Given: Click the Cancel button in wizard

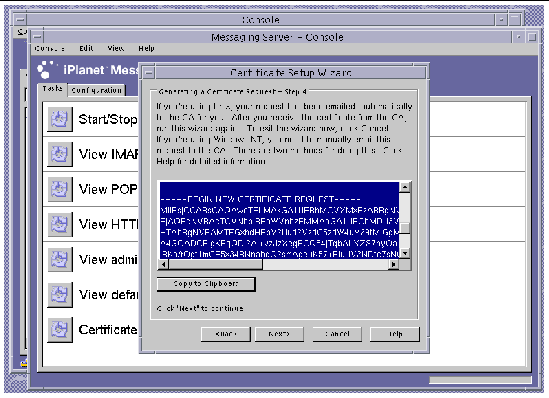Looking at the screenshot, I should click(x=337, y=334).
